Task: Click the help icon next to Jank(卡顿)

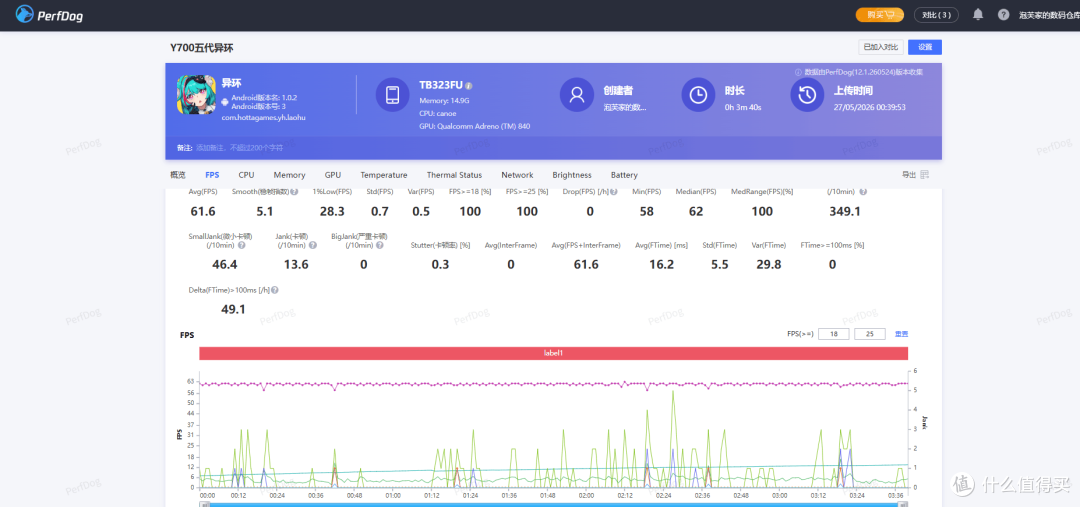Action: [x=313, y=245]
